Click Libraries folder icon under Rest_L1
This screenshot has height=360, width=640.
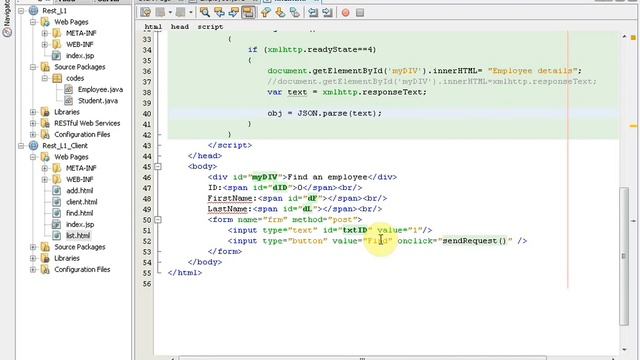pyautogui.click(x=45, y=112)
